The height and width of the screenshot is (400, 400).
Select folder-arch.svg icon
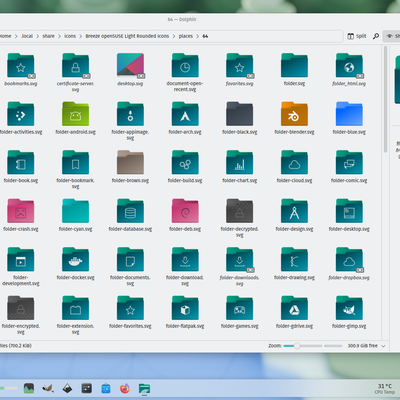(x=185, y=114)
